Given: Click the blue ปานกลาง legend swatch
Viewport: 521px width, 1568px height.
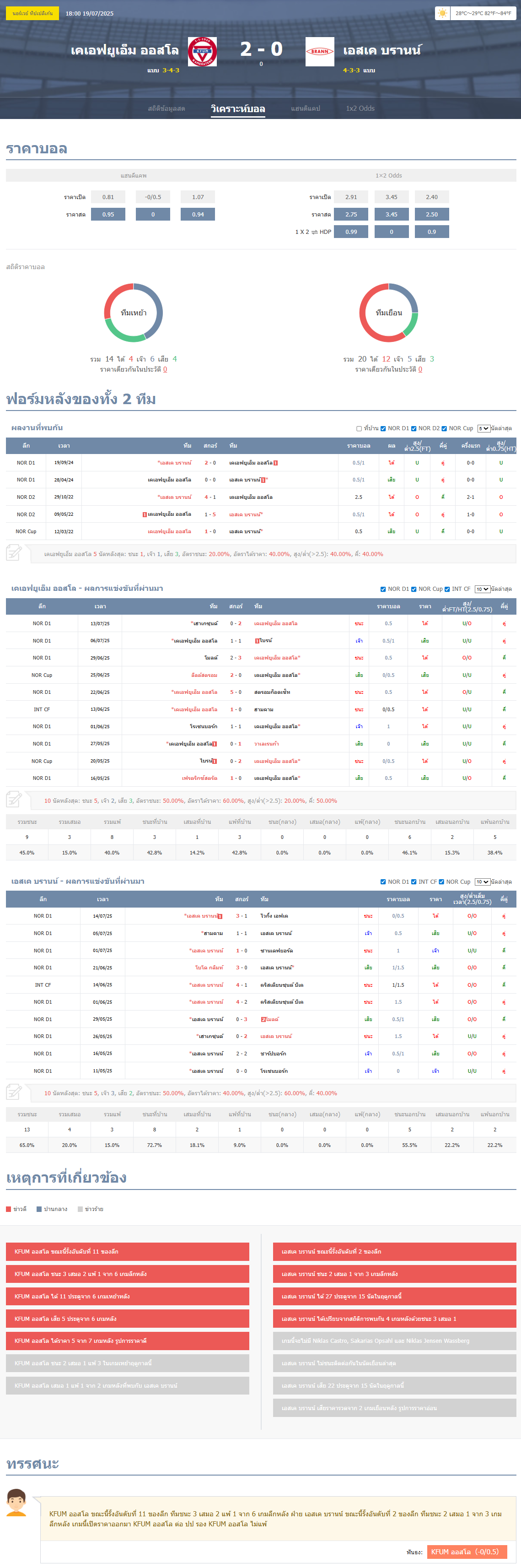Looking at the screenshot, I should [x=39, y=1210].
